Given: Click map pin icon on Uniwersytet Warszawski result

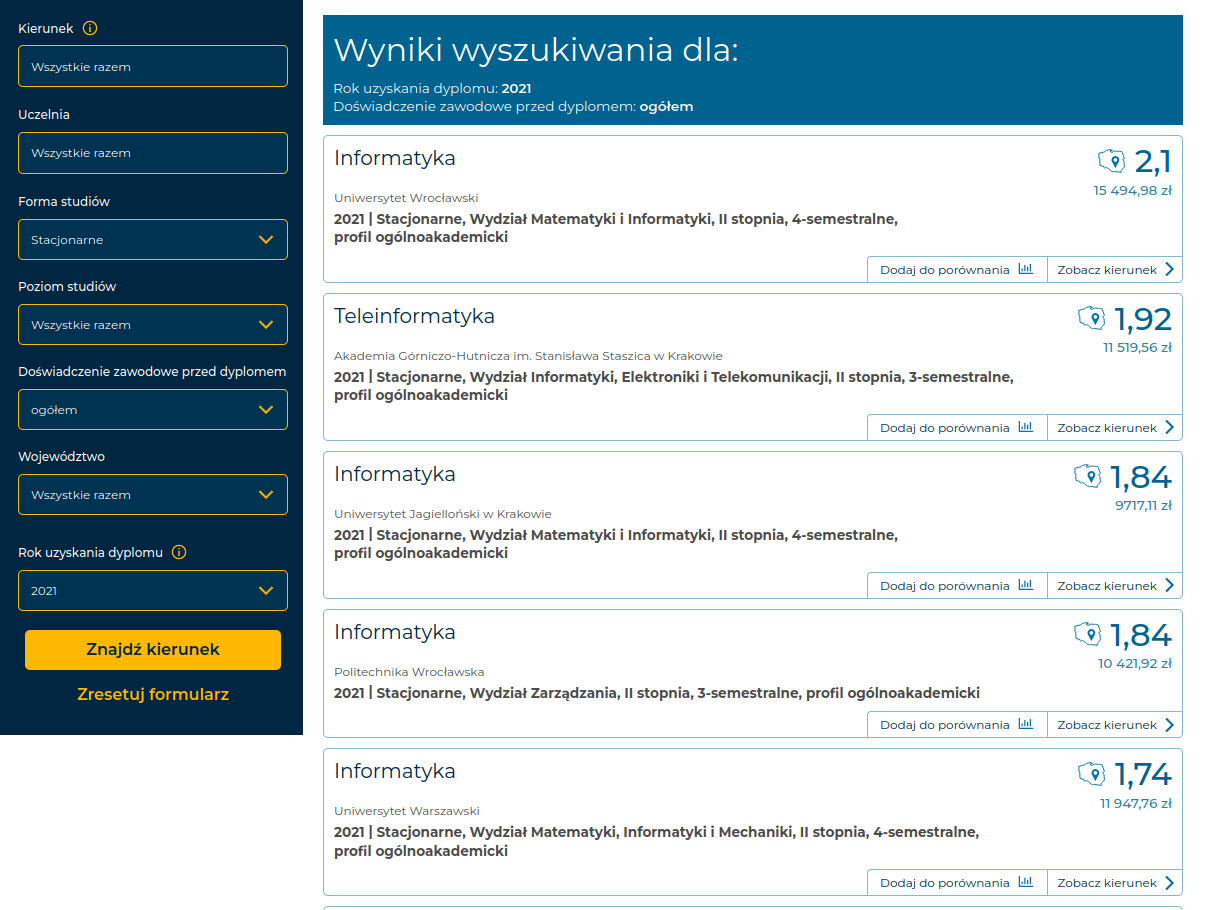Looking at the screenshot, I should pos(1091,773).
